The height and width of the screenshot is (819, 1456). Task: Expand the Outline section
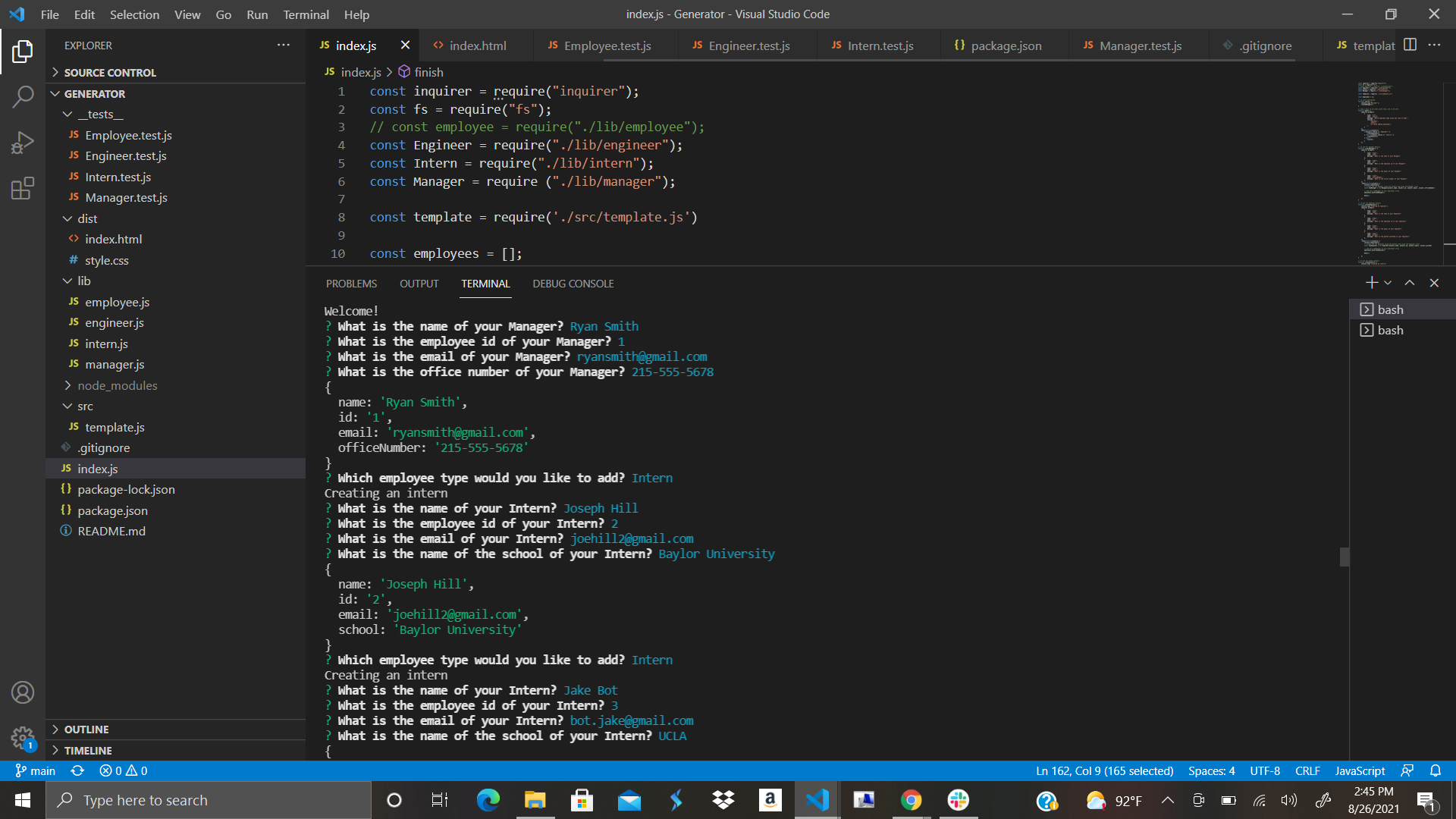click(176, 729)
